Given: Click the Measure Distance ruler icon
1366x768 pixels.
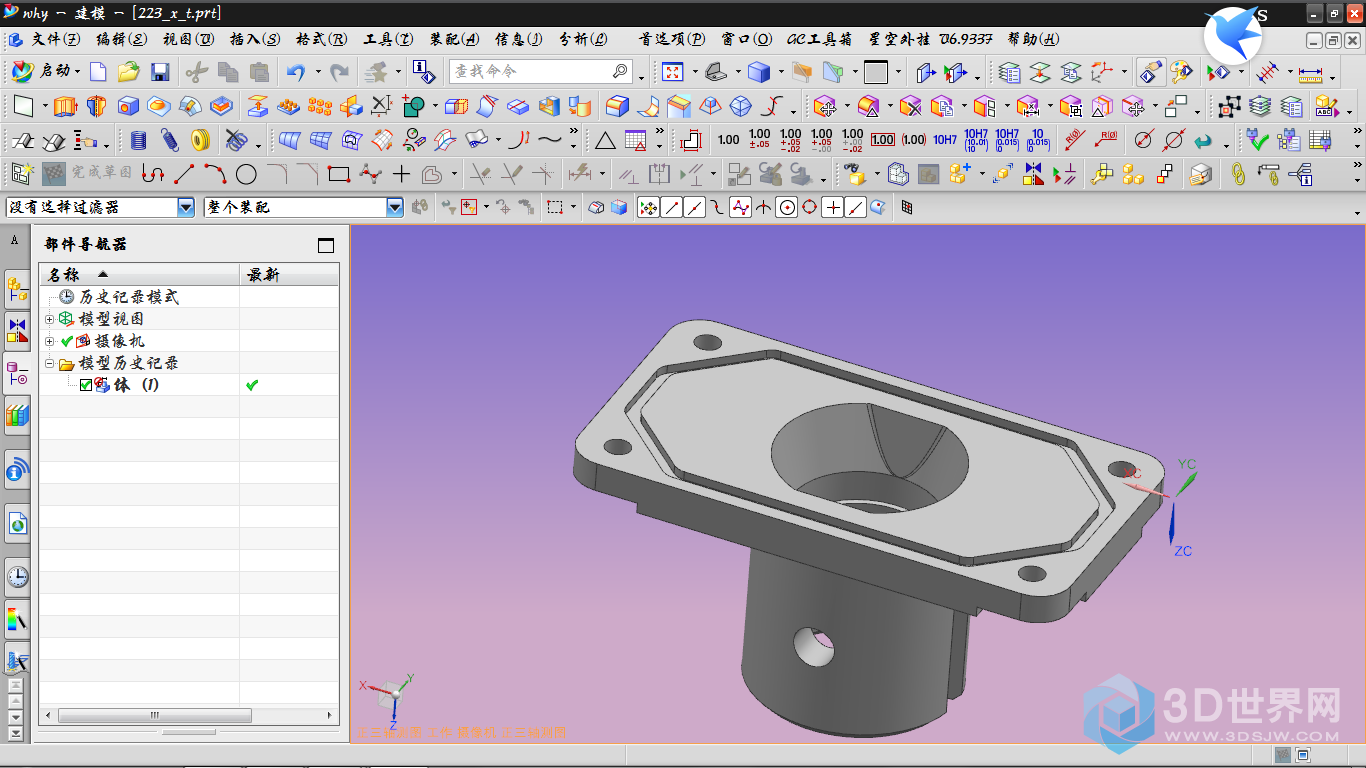Looking at the screenshot, I should [1310, 72].
